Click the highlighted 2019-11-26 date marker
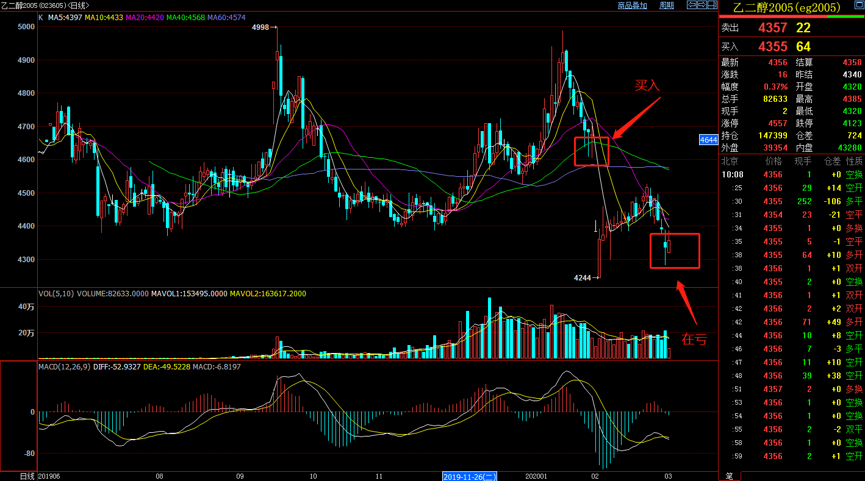This screenshot has height=481, width=865. pyautogui.click(x=471, y=476)
